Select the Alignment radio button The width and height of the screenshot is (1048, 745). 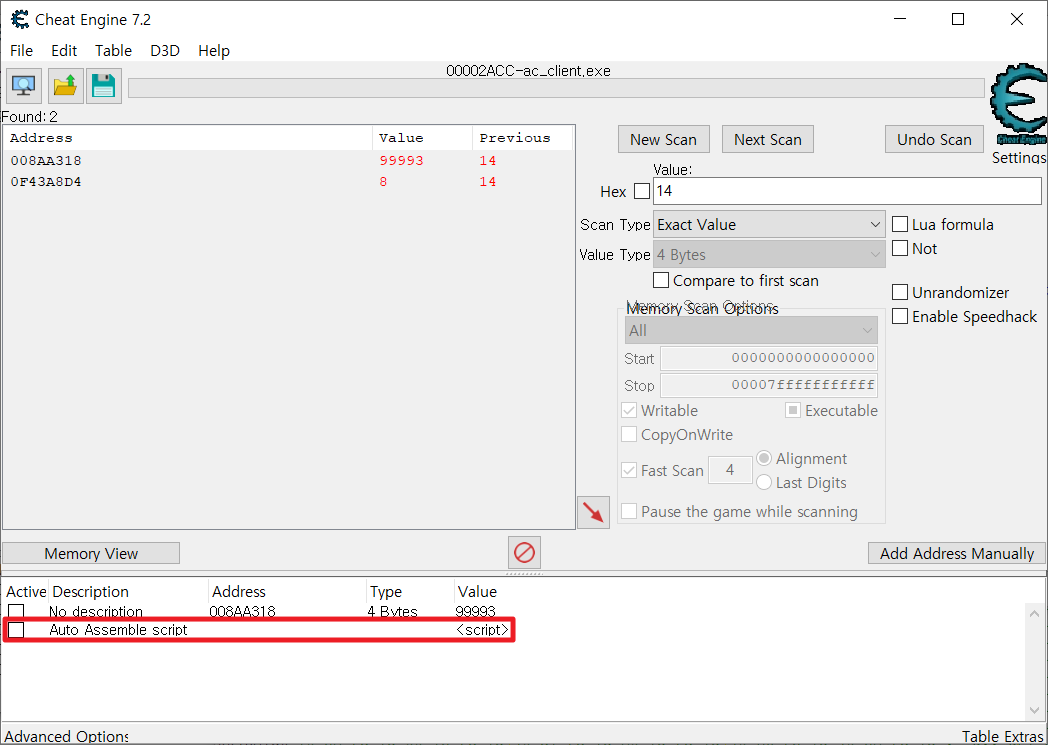click(764, 459)
